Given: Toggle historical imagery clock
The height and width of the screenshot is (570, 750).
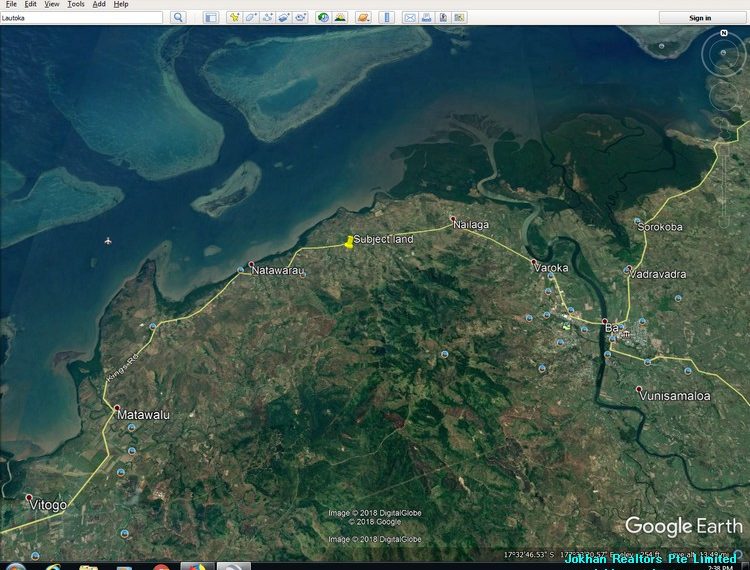Looking at the screenshot, I should pos(323,18).
